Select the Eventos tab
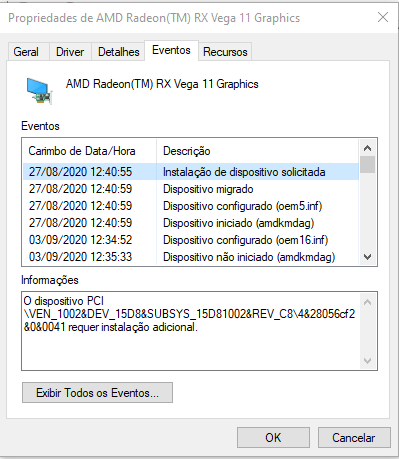The width and height of the screenshot is (399, 459). coord(171,50)
